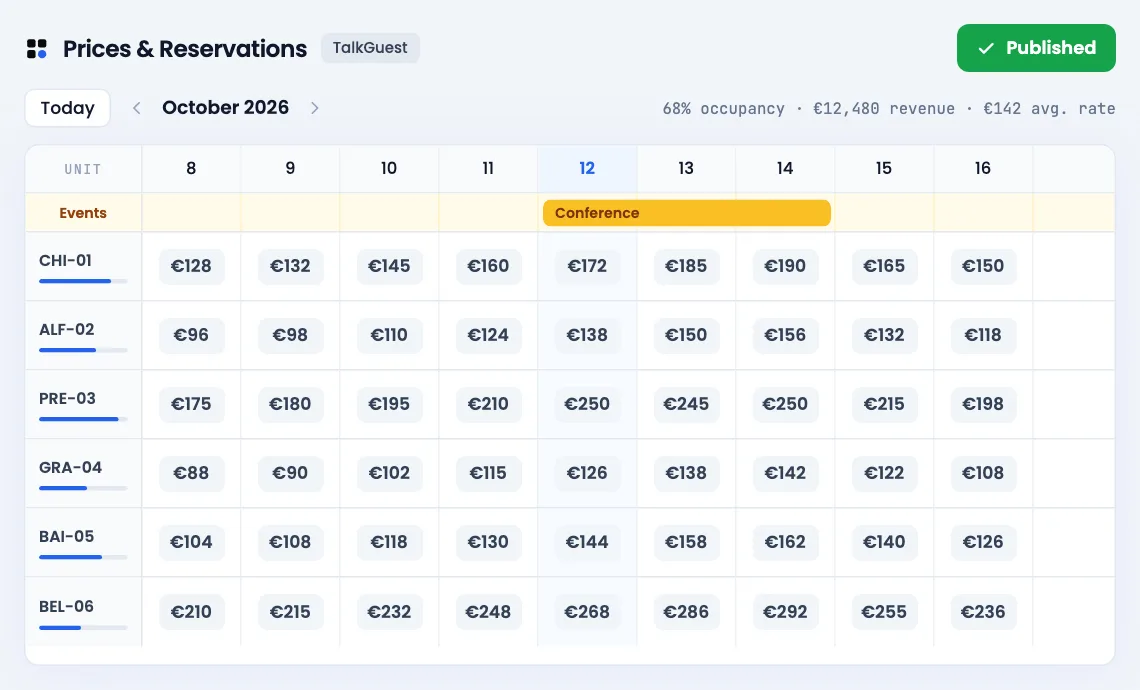Edit BEL-06 price €292 on day 14
The image size is (1140, 690).
[x=785, y=612]
